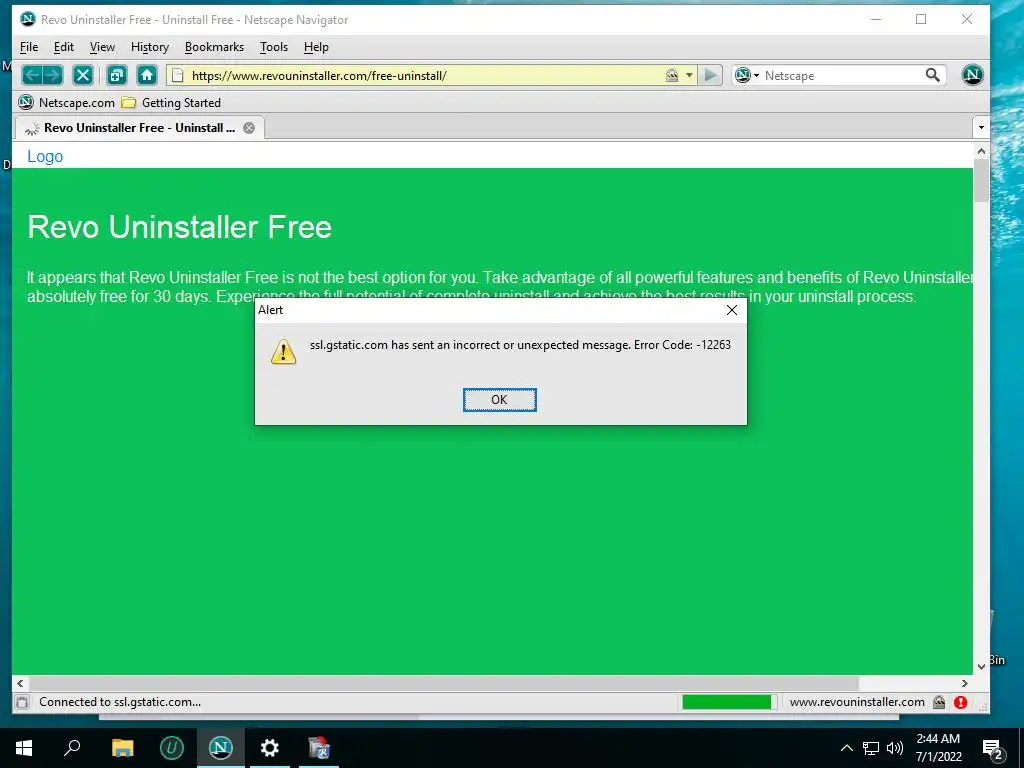The image size is (1024, 768).
Task: Open Settings from the taskbar
Action: click(x=270, y=748)
